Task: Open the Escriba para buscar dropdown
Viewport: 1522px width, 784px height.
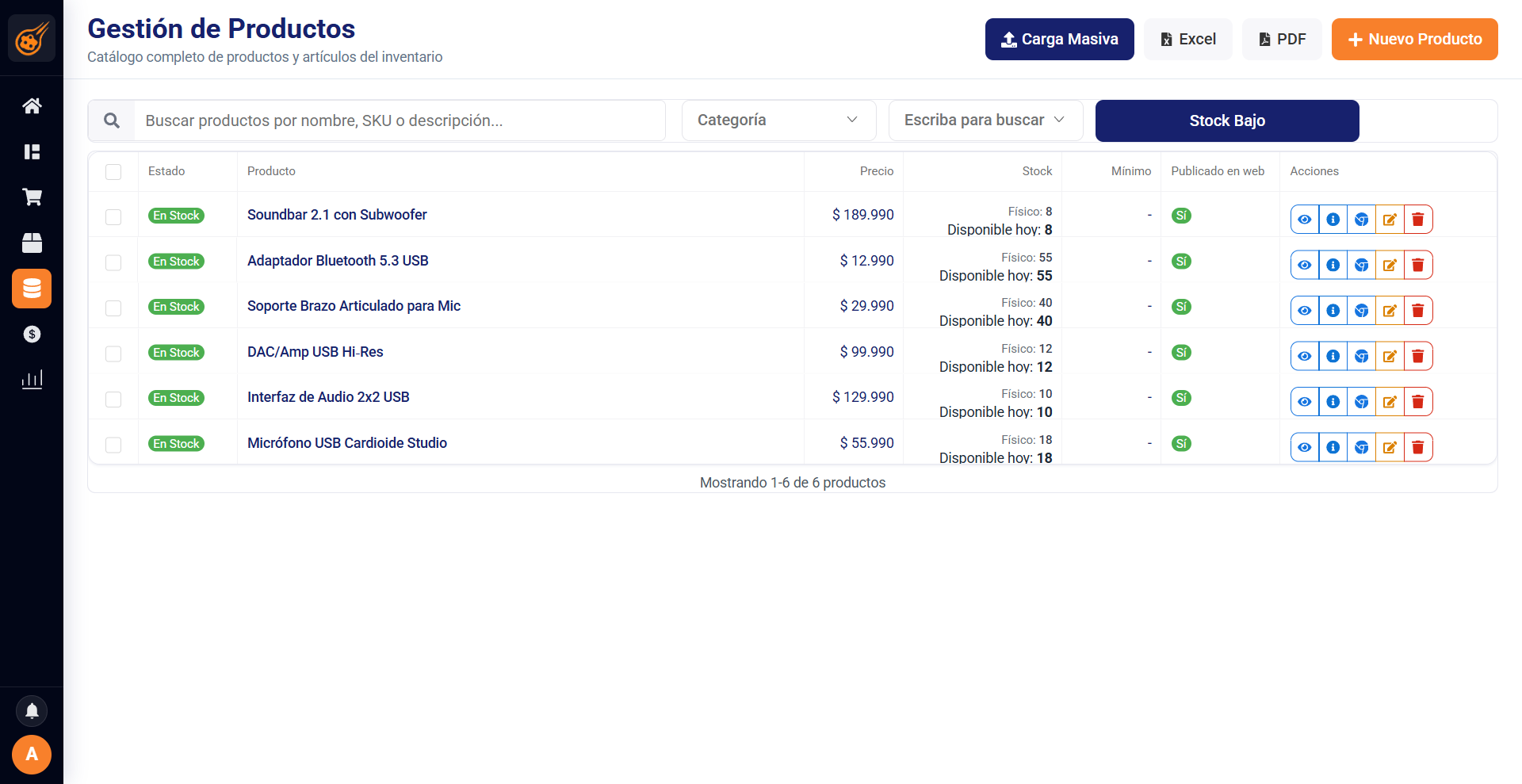Action: (985, 120)
